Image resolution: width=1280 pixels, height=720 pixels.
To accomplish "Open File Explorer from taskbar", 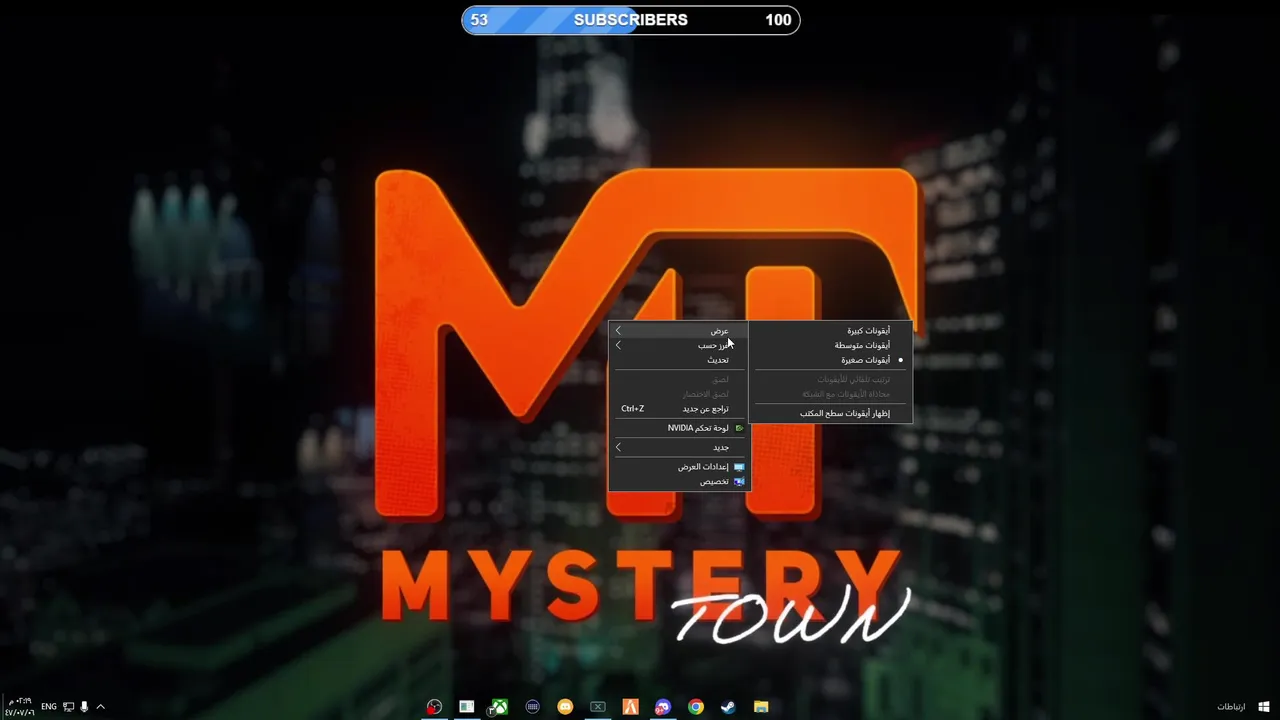I will click(761, 707).
